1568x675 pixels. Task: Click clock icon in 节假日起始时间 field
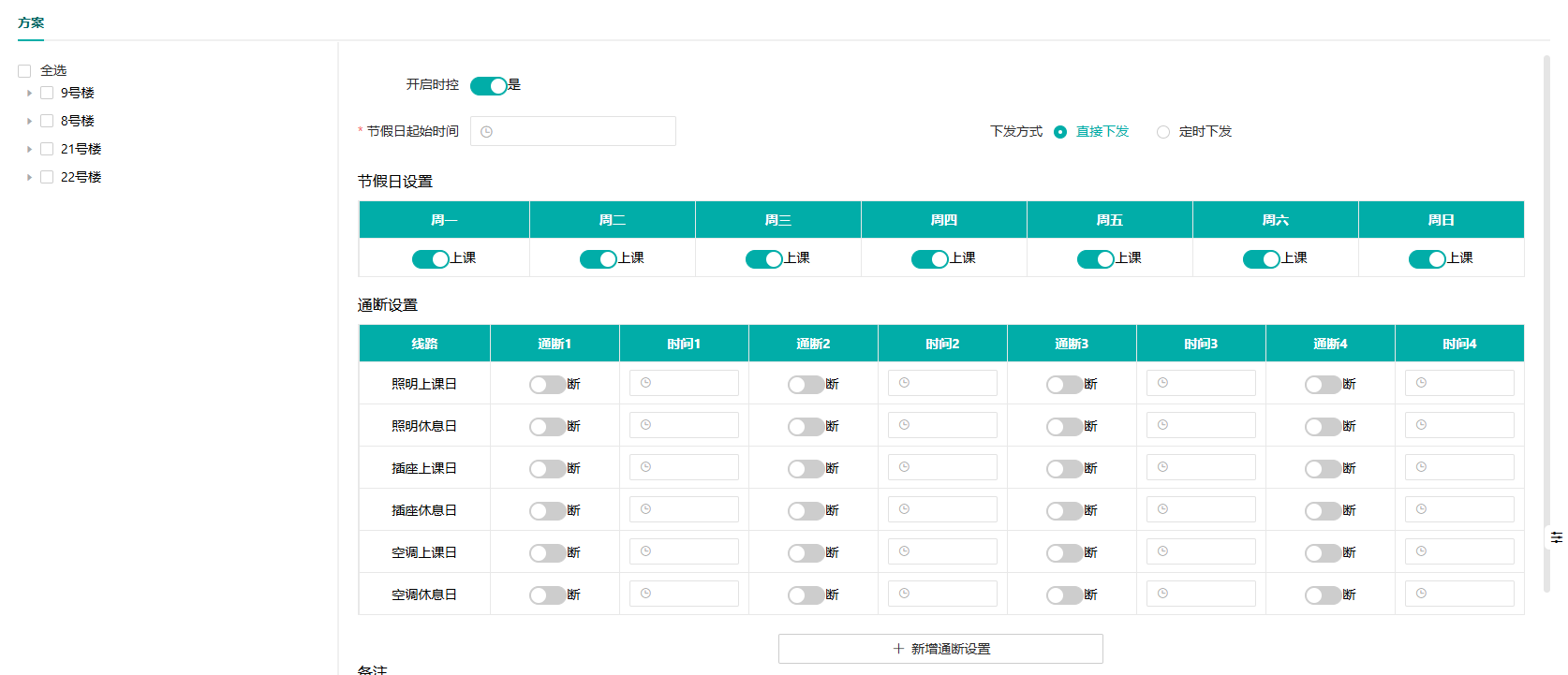(x=486, y=132)
